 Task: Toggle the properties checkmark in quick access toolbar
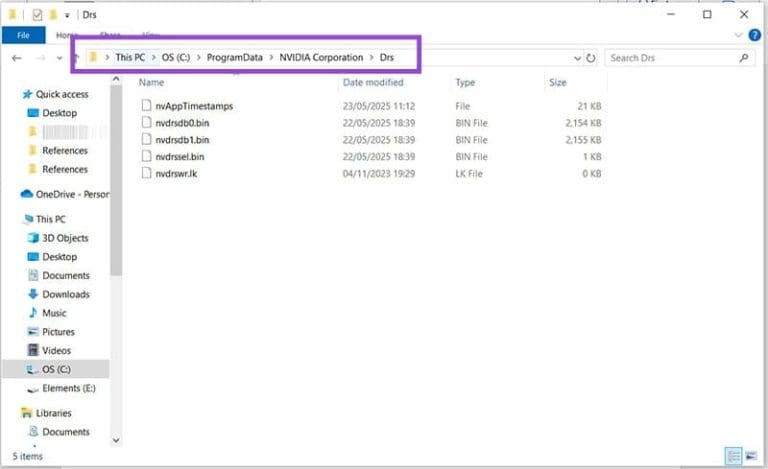[37, 15]
